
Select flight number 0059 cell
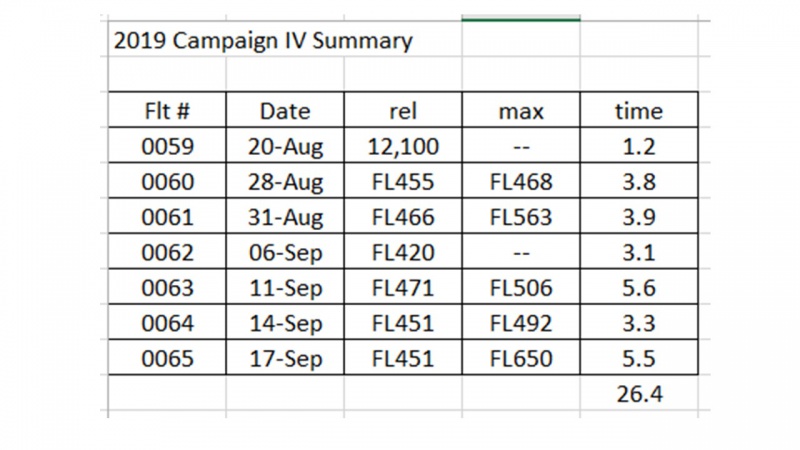coord(169,147)
